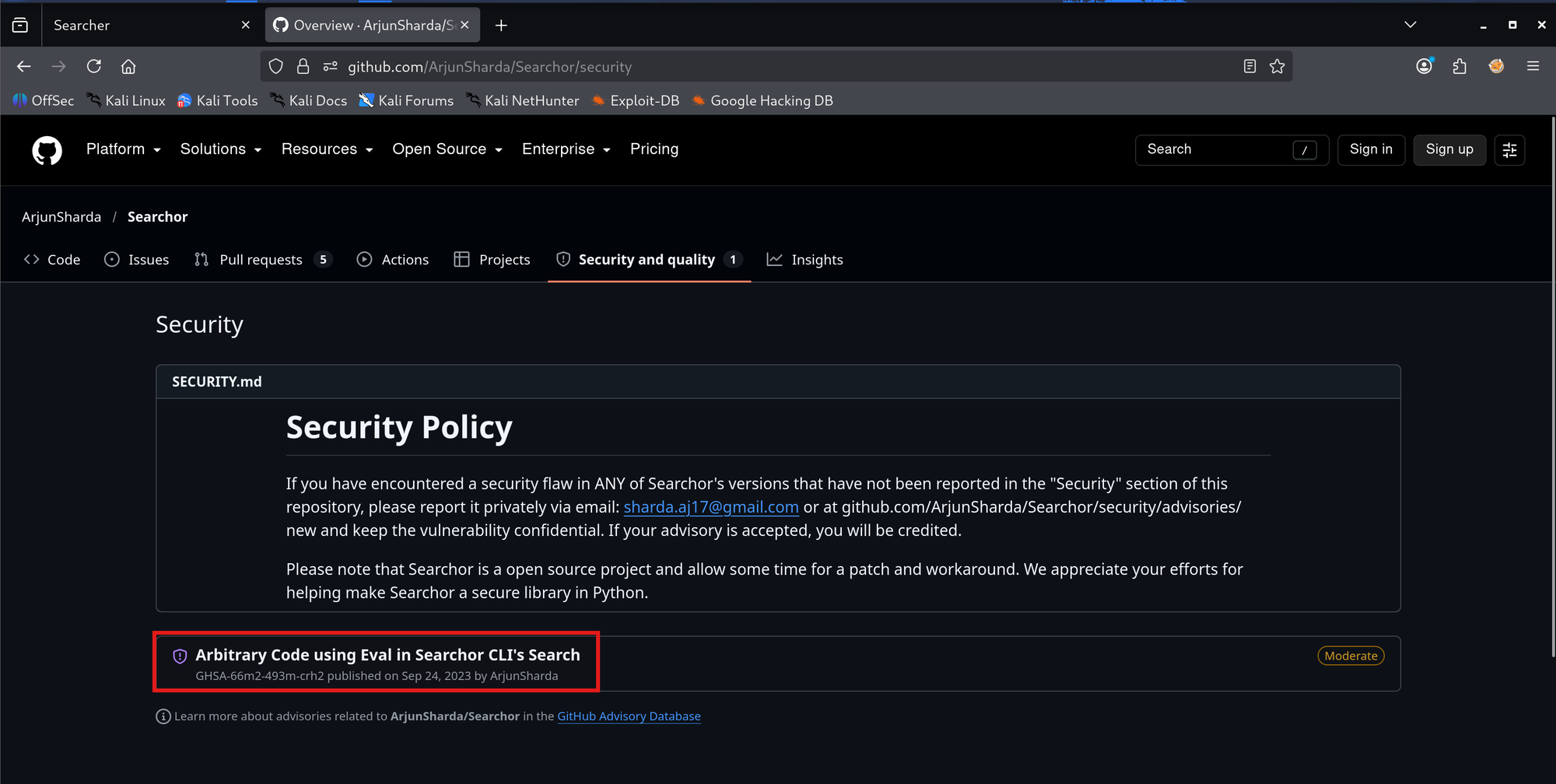The image size is (1556, 784).
Task: Open appearance settings sliders icon
Action: pos(1509,149)
